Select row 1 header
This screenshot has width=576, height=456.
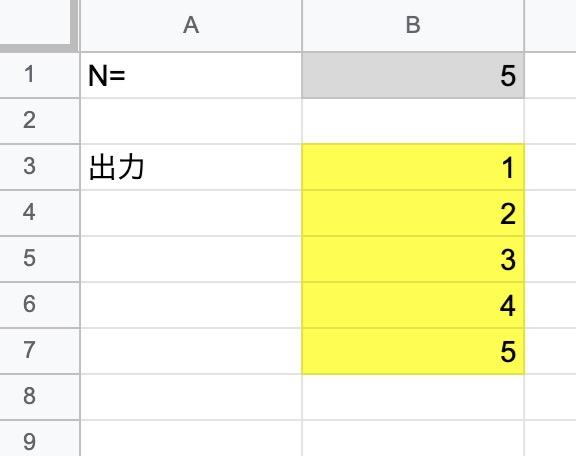pyautogui.click(x=39, y=75)
